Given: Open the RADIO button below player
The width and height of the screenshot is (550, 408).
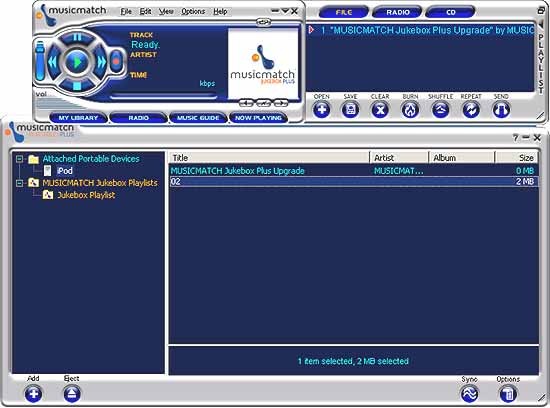Looking at the screenshot, I should tap(138, 118).
